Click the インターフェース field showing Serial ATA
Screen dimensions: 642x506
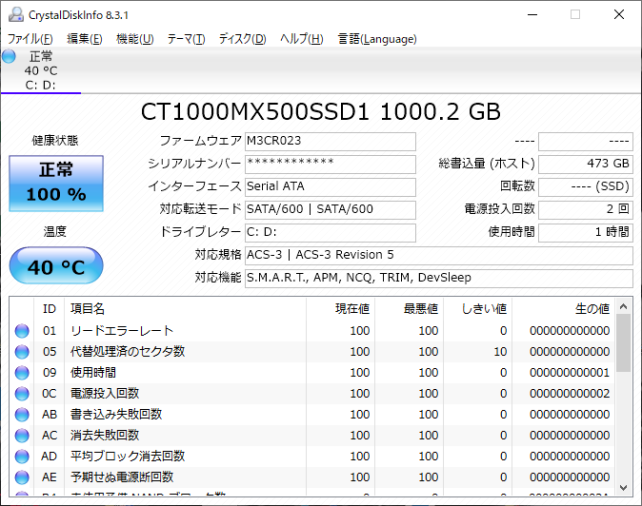point(330,187)
